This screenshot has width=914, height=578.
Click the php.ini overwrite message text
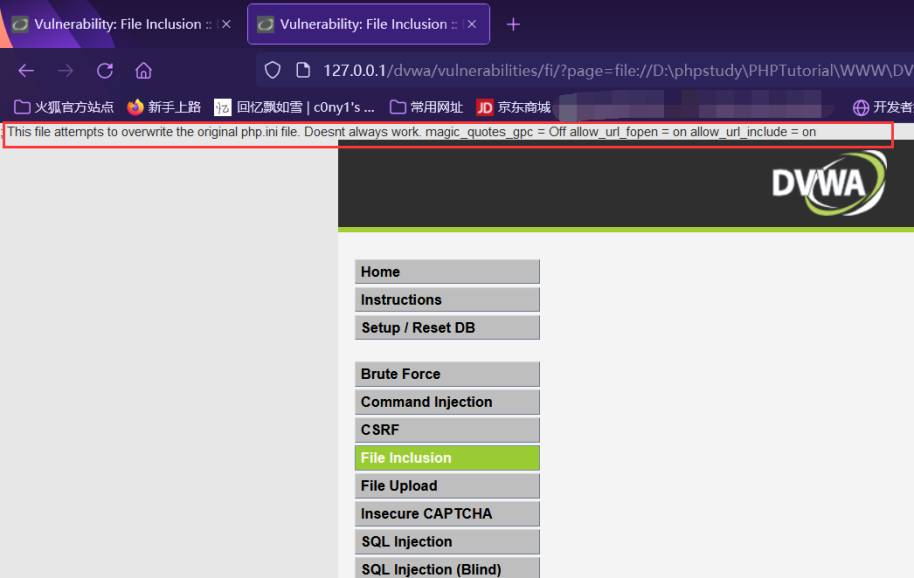coord(412,132)
